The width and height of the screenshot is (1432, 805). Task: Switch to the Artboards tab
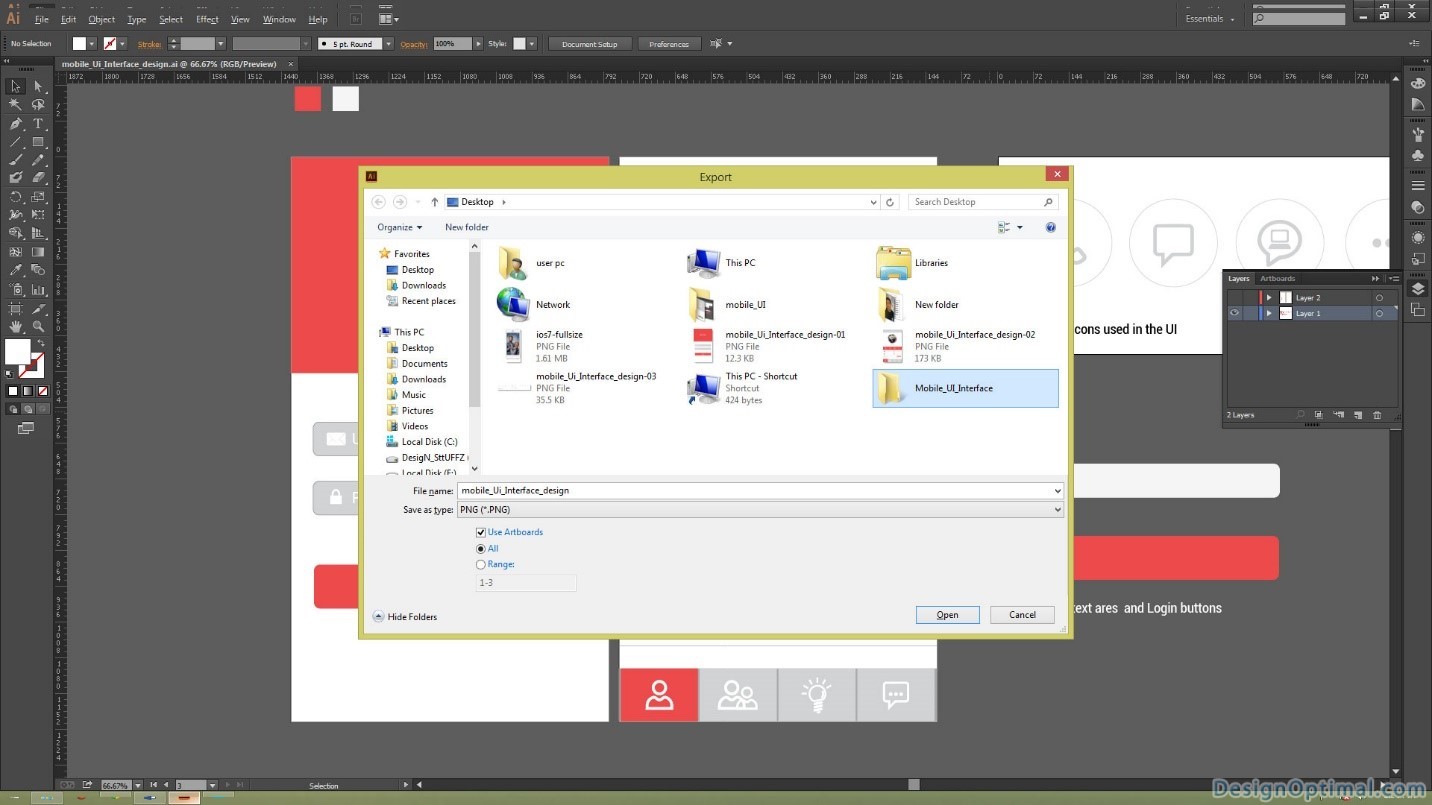pyautogui.click(x=1277, y=279)
